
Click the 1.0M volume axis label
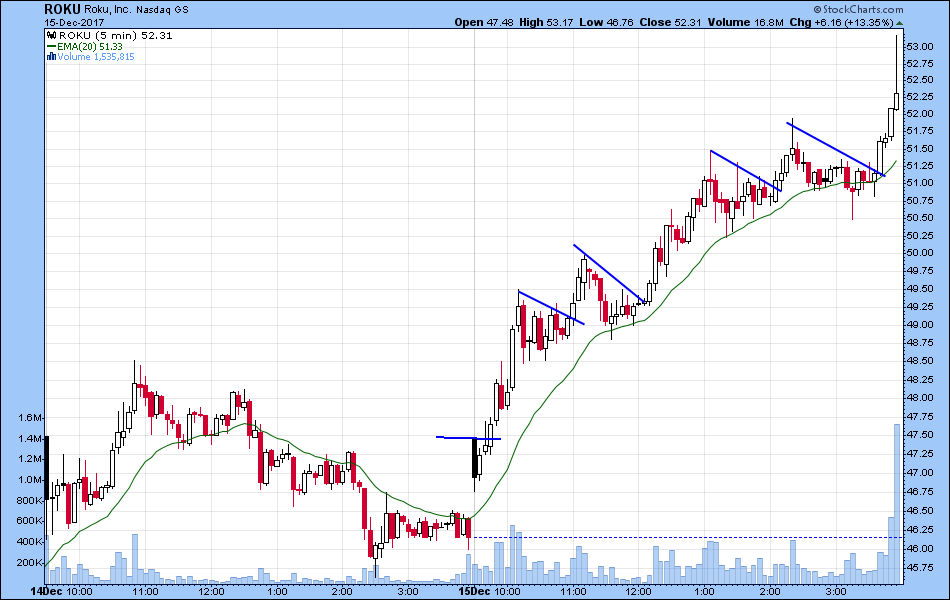30,480
